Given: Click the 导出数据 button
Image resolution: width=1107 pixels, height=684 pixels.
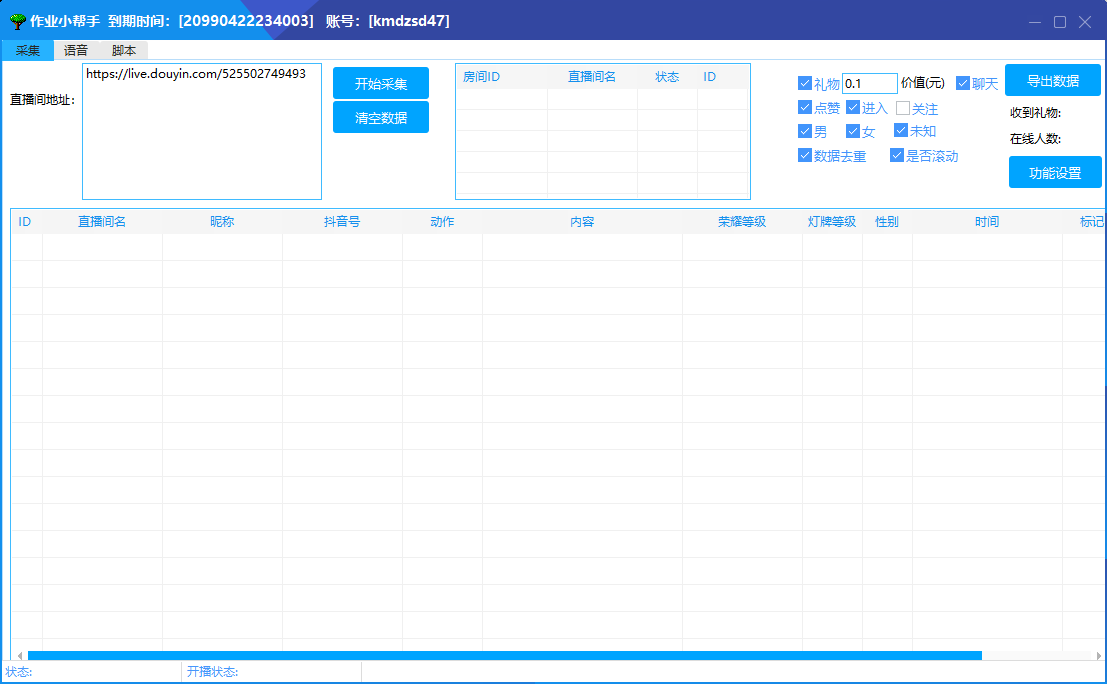Looking at the screenshot, I should click(x=1053, y=80).
